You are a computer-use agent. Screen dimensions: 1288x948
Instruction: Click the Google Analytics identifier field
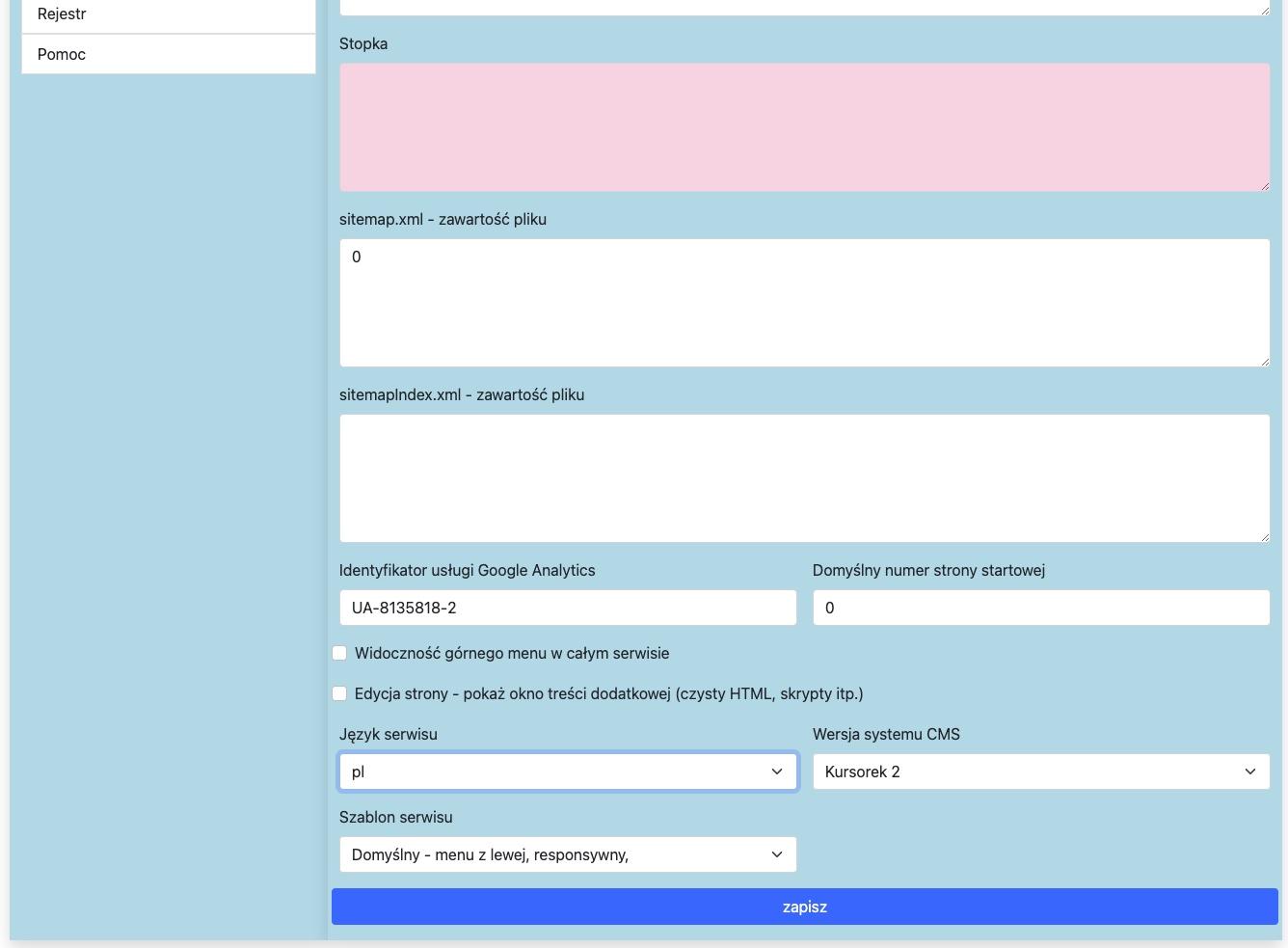[567, 608]
